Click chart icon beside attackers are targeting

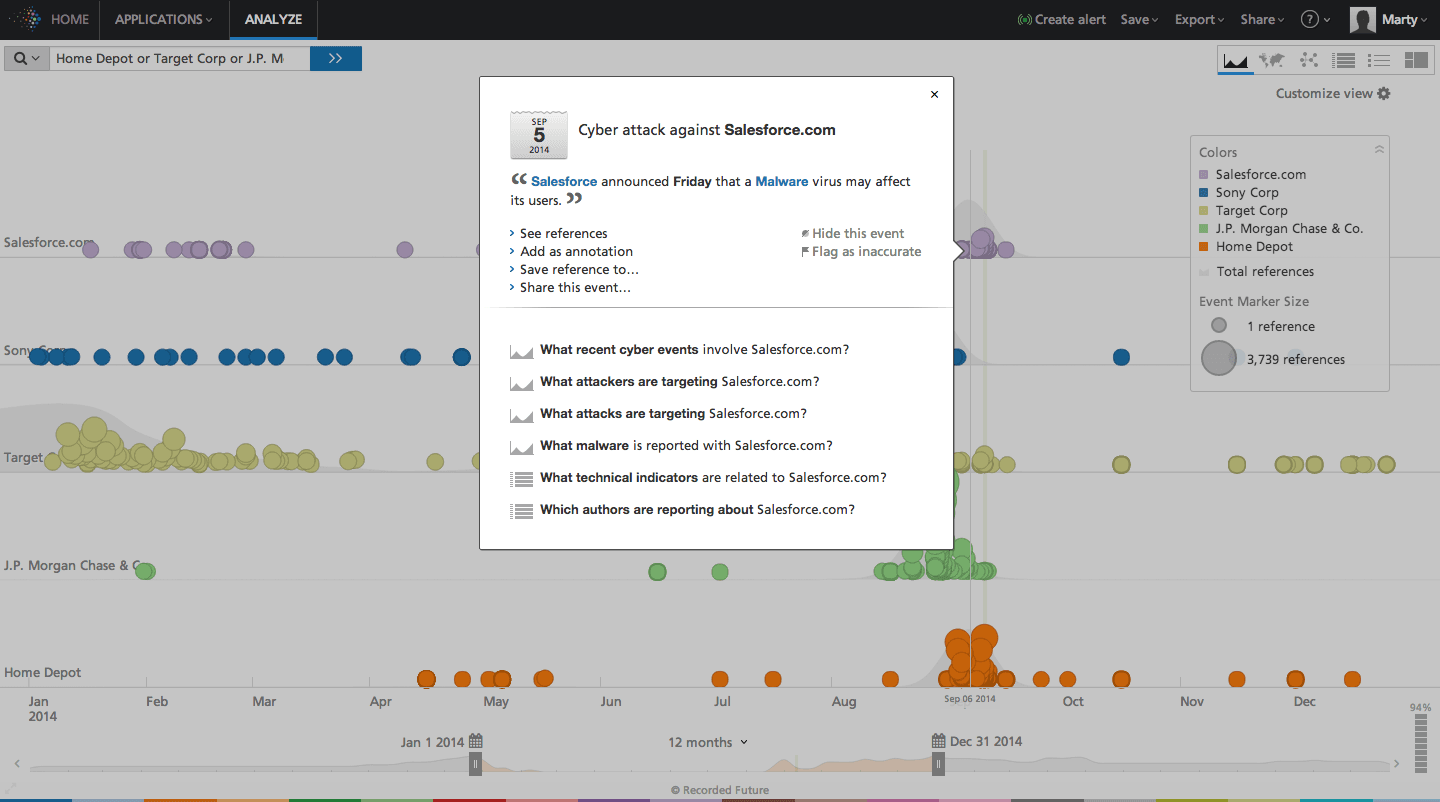pyautogui.click(x=521, y=383)
